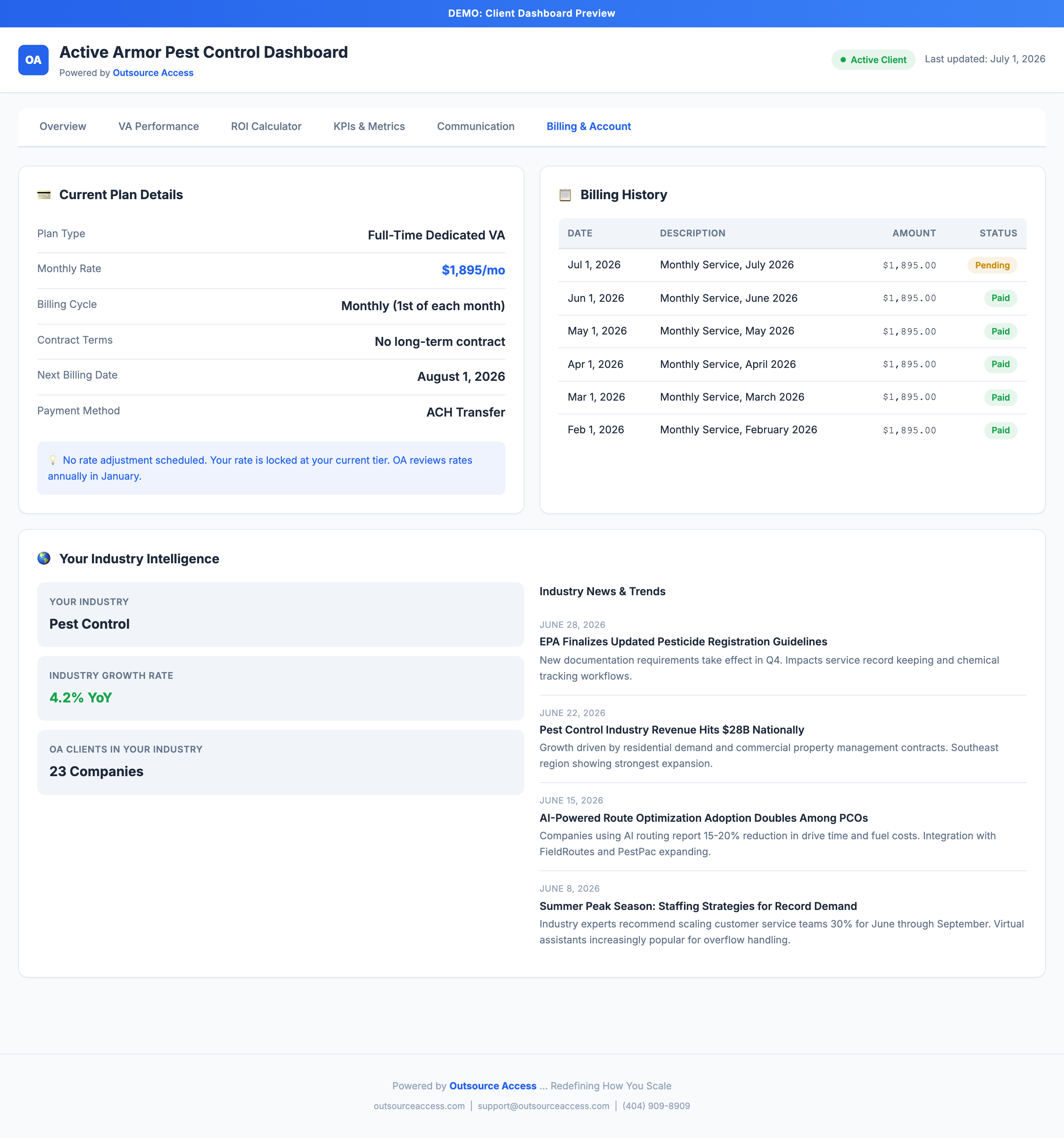Click the Active Client status badge

(873, 60)
